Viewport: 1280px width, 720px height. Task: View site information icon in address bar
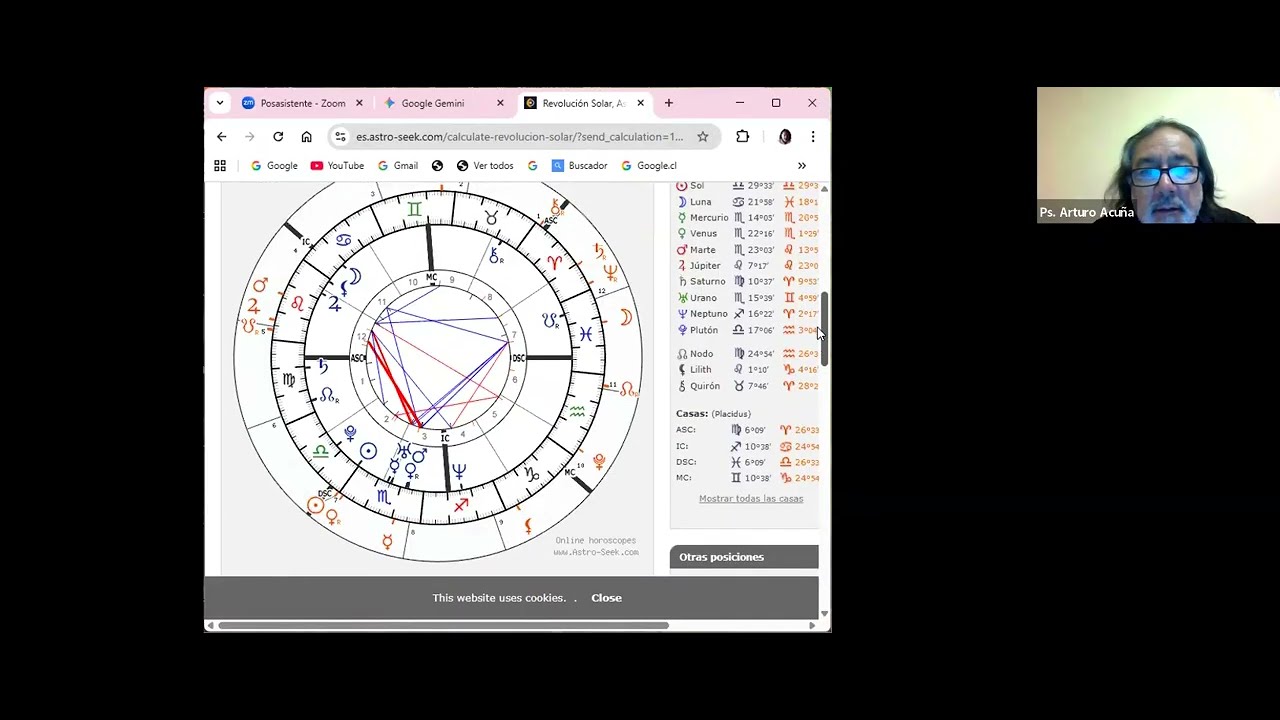pyautogui.click(x=340, y=137)
